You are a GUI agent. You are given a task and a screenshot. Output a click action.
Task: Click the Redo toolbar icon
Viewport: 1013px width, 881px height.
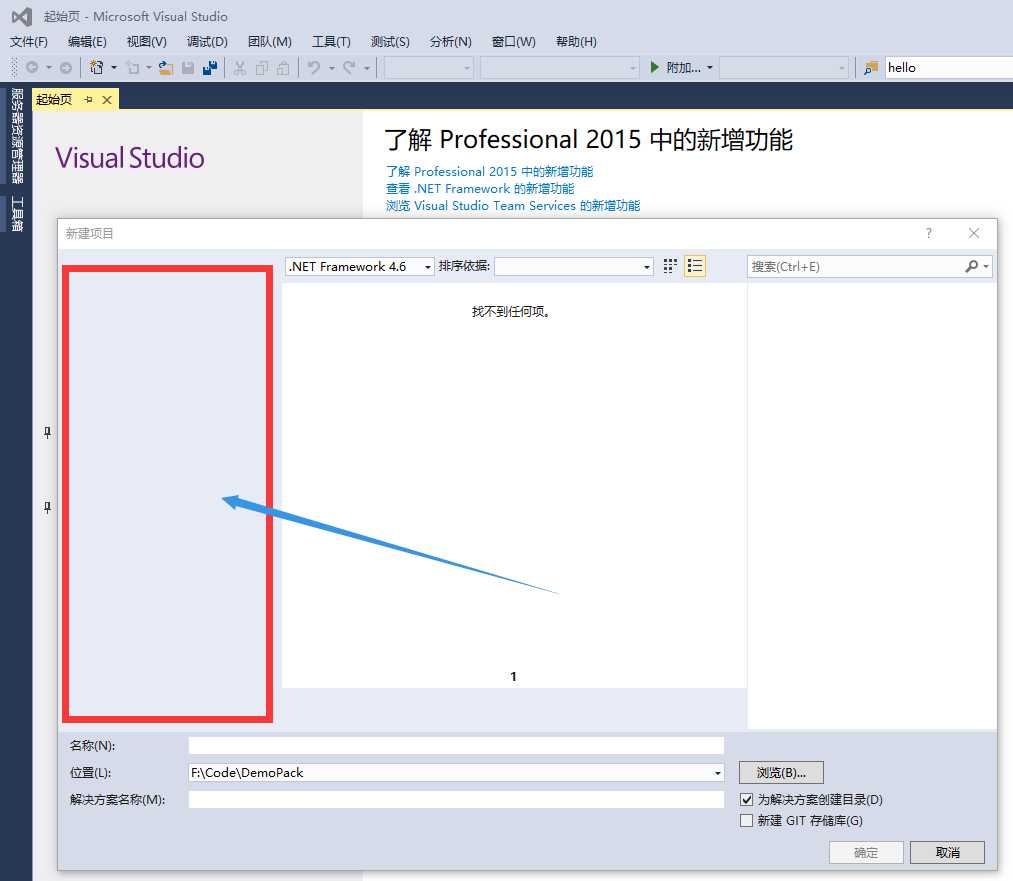point(349,67)
